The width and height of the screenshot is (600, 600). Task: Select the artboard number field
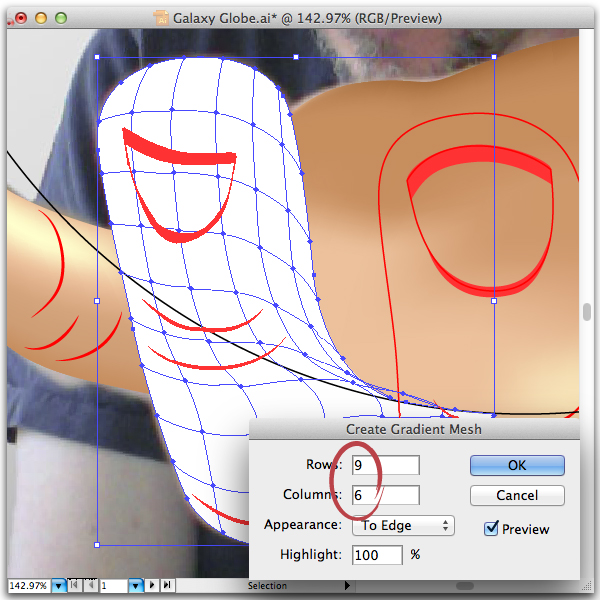(x=114, y=585)
